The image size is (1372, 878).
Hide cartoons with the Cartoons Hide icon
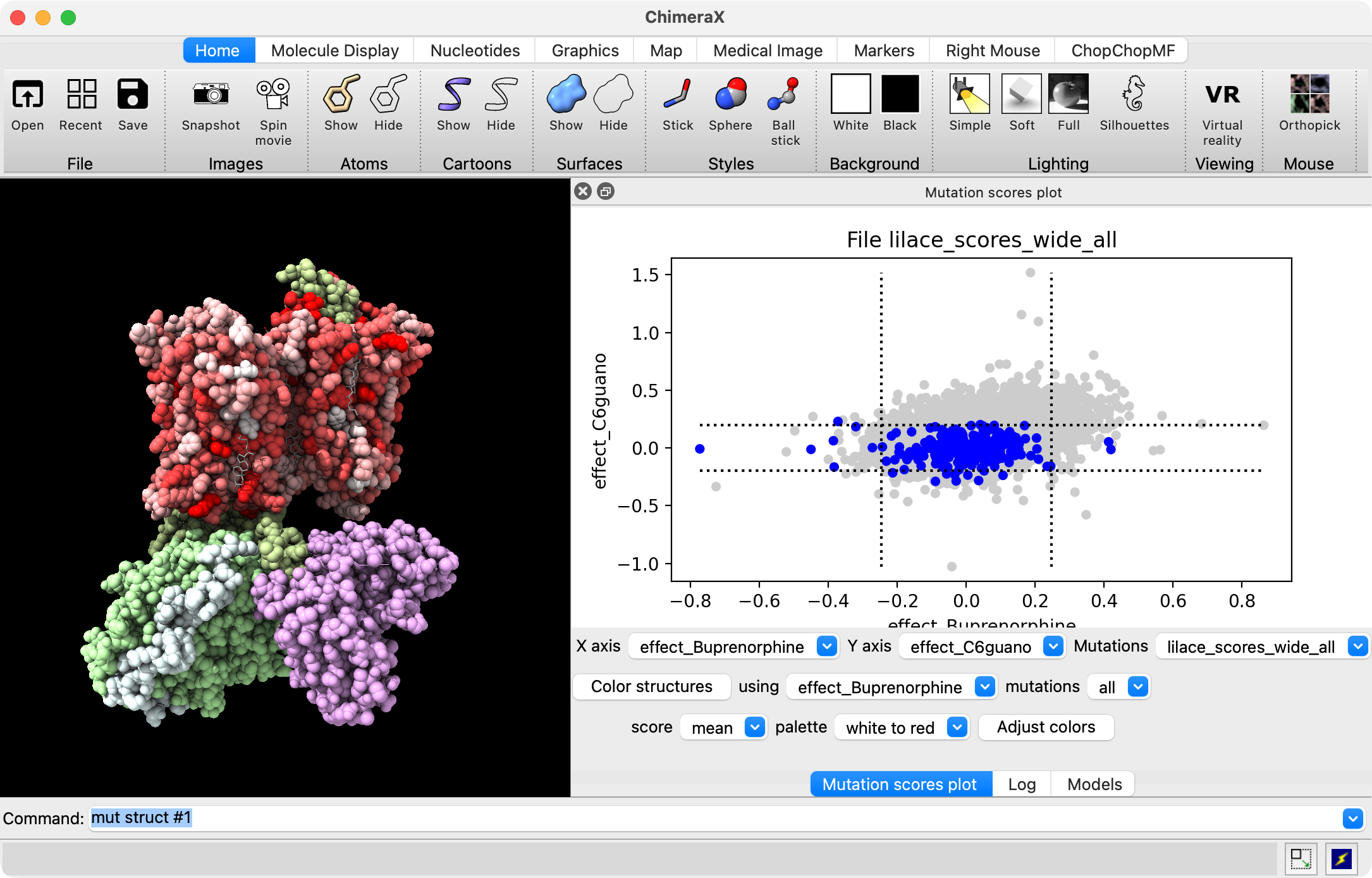(x=501, y=95)
